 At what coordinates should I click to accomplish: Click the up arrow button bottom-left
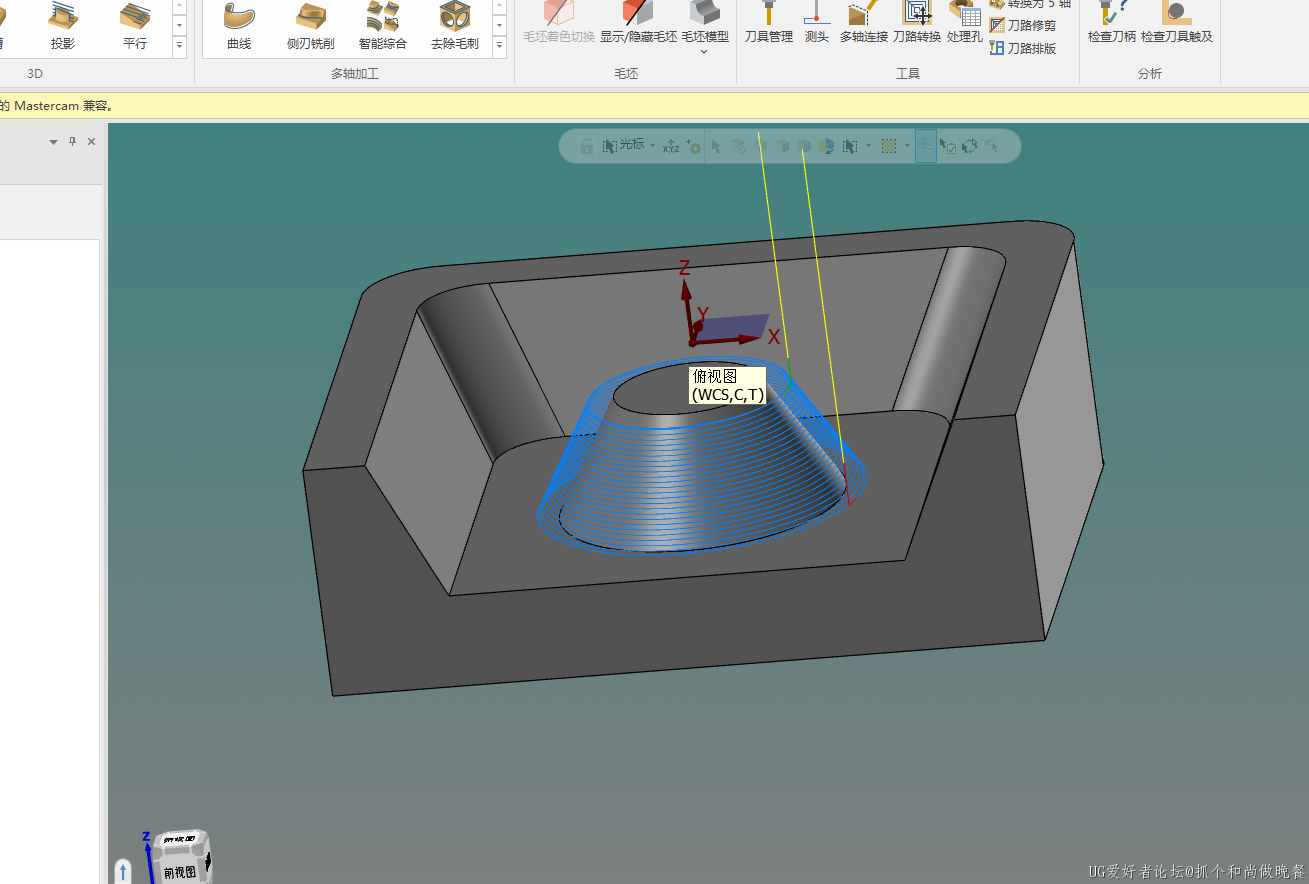(123, 871)
